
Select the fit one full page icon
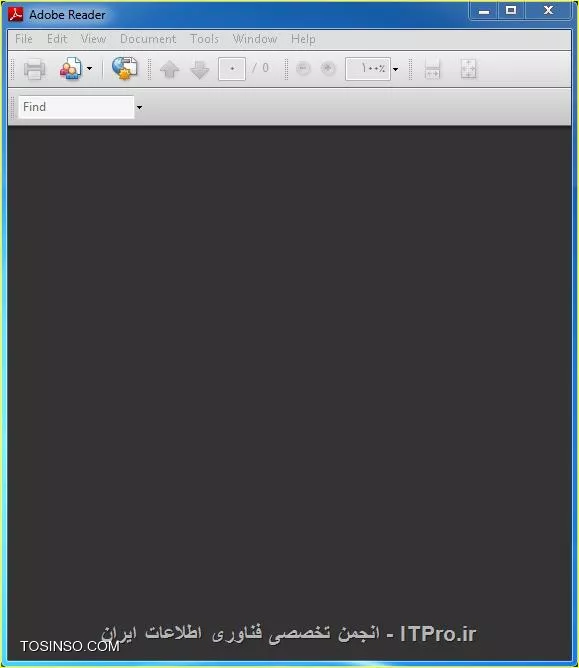[x=469, y=69]
